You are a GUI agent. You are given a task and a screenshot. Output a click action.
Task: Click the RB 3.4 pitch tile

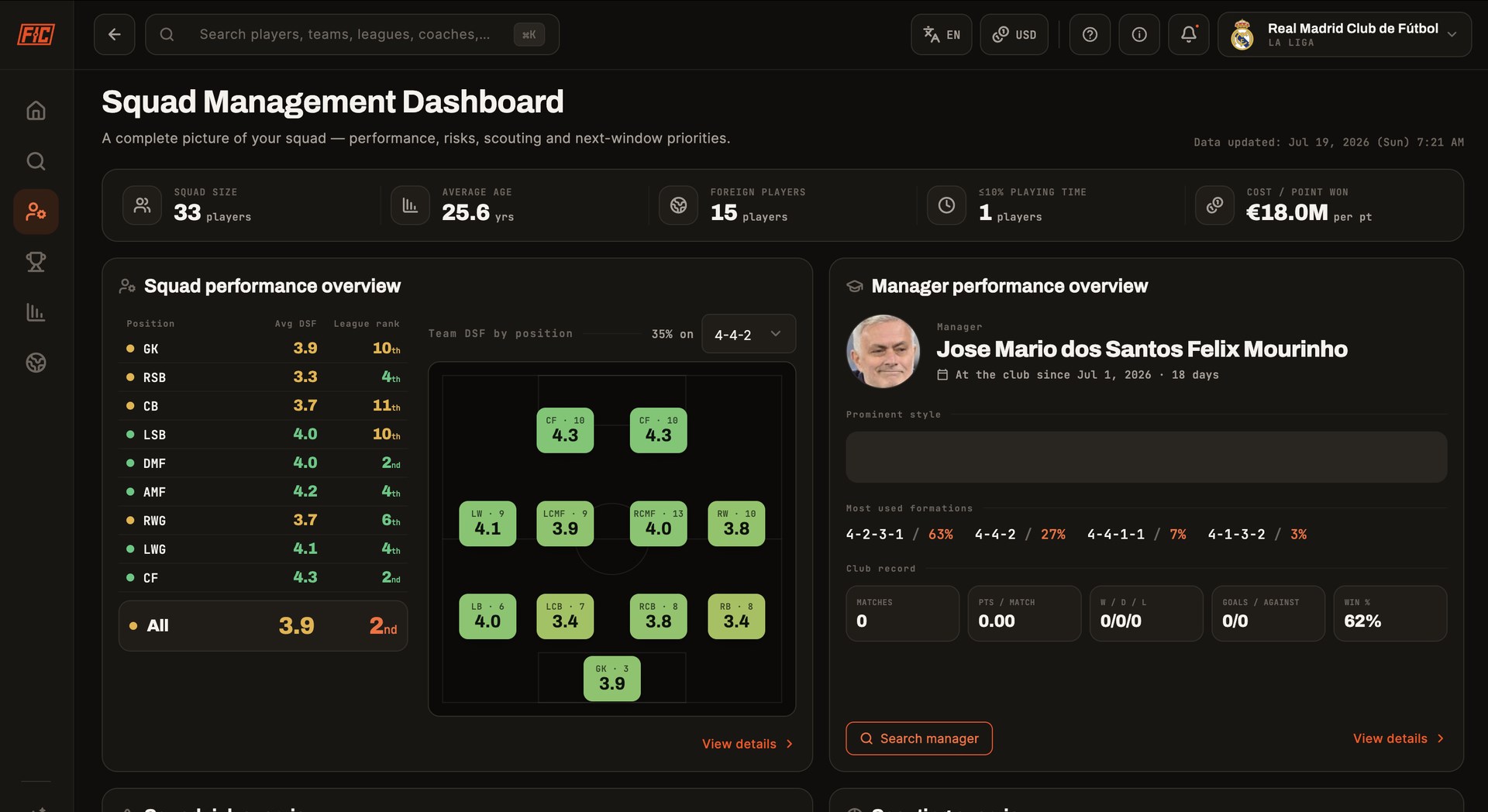[736, 617]
